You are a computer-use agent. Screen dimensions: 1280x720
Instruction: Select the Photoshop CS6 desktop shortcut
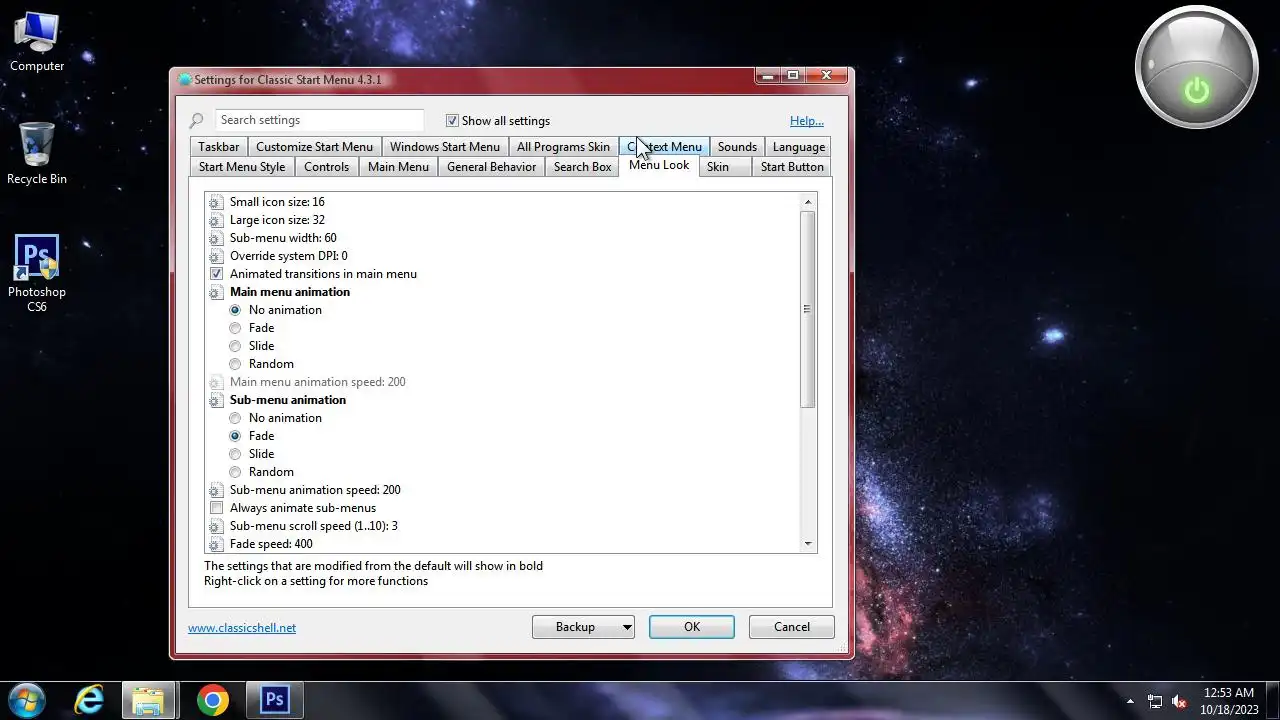37,273
